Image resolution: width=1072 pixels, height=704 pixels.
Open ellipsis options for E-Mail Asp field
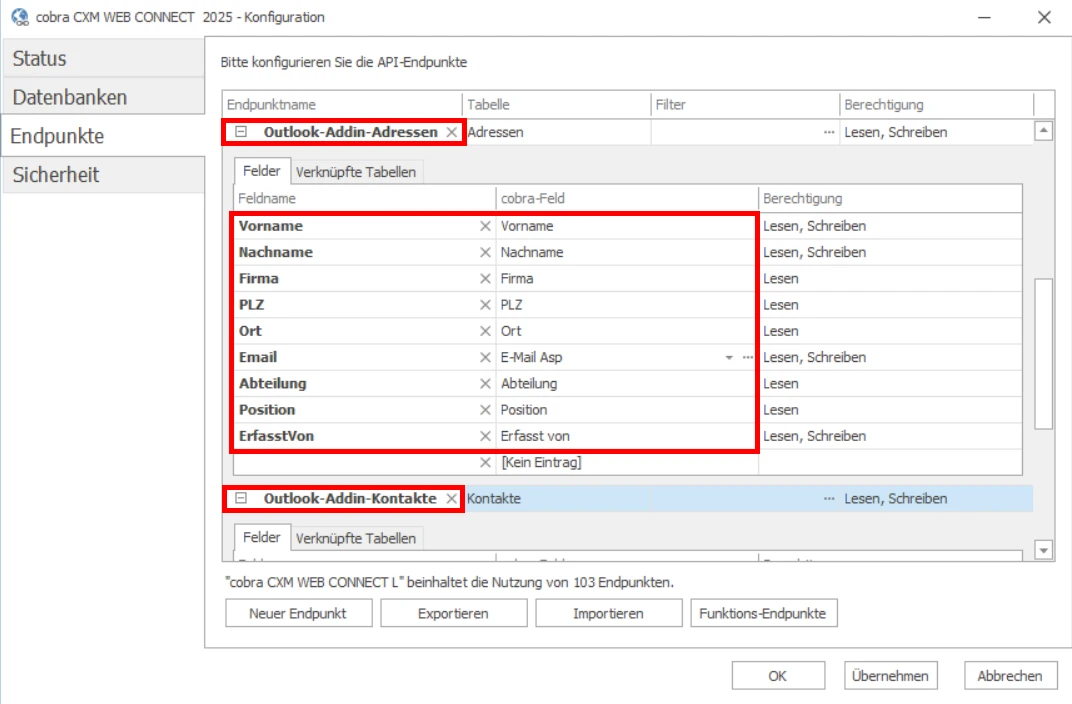click(x=748, y=357)
